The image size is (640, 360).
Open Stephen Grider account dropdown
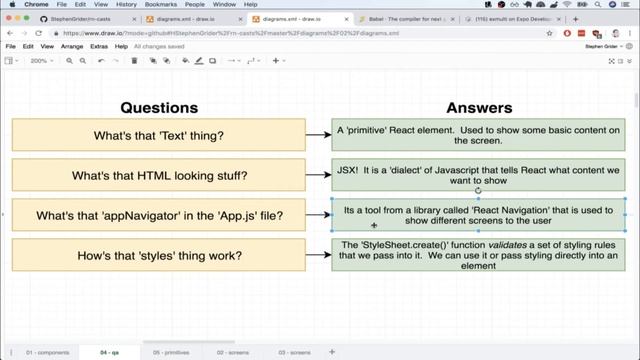tap(604, 47)
